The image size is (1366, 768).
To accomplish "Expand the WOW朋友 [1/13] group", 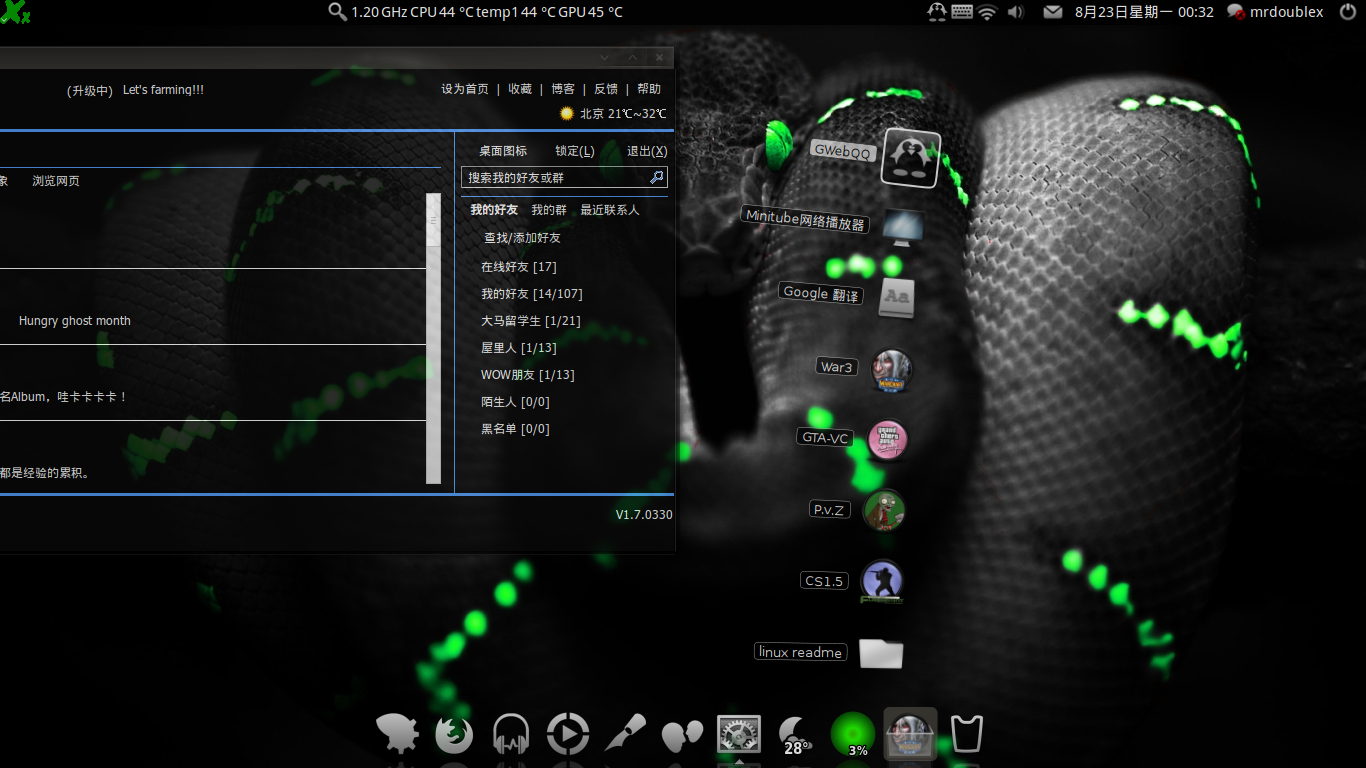I will click(527, 375).
